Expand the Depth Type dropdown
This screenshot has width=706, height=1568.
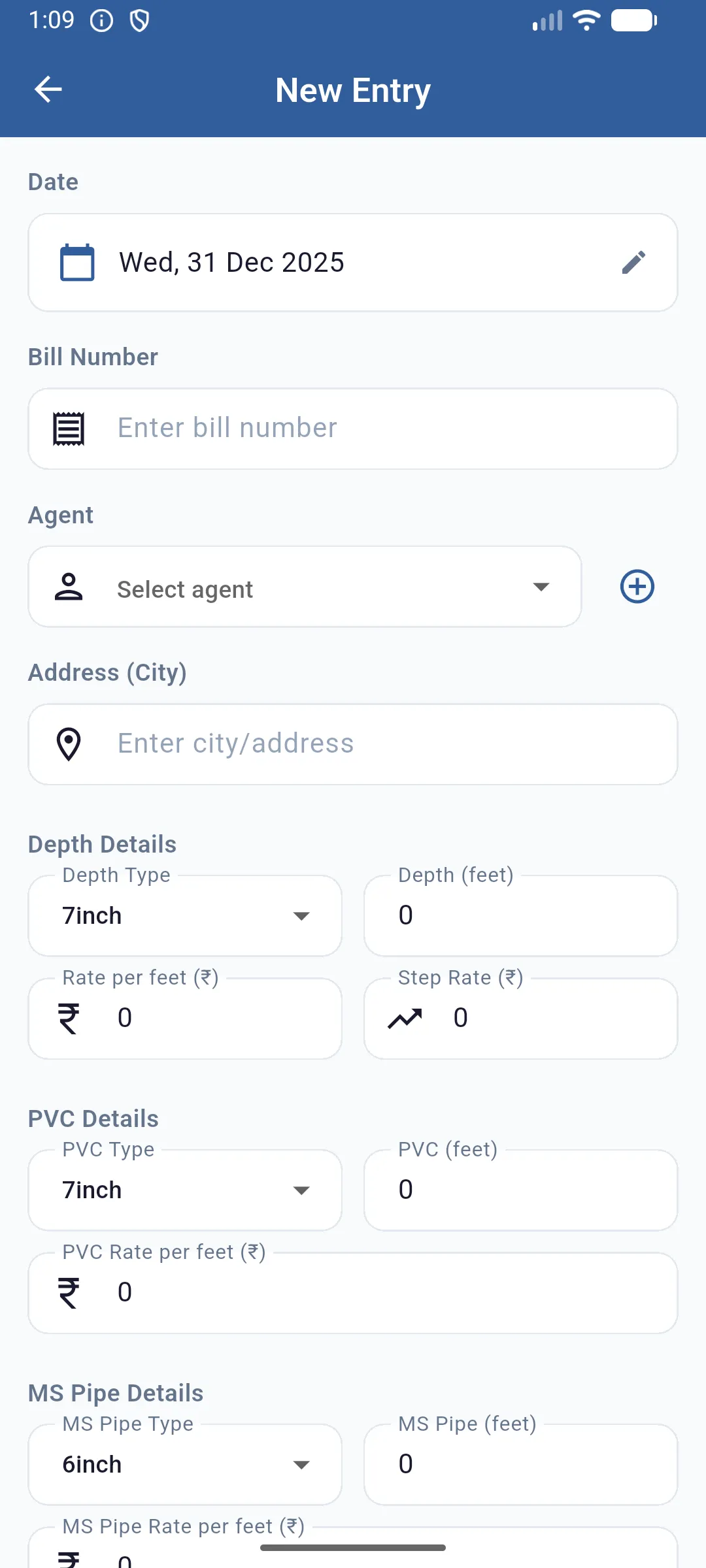point(185,916)
